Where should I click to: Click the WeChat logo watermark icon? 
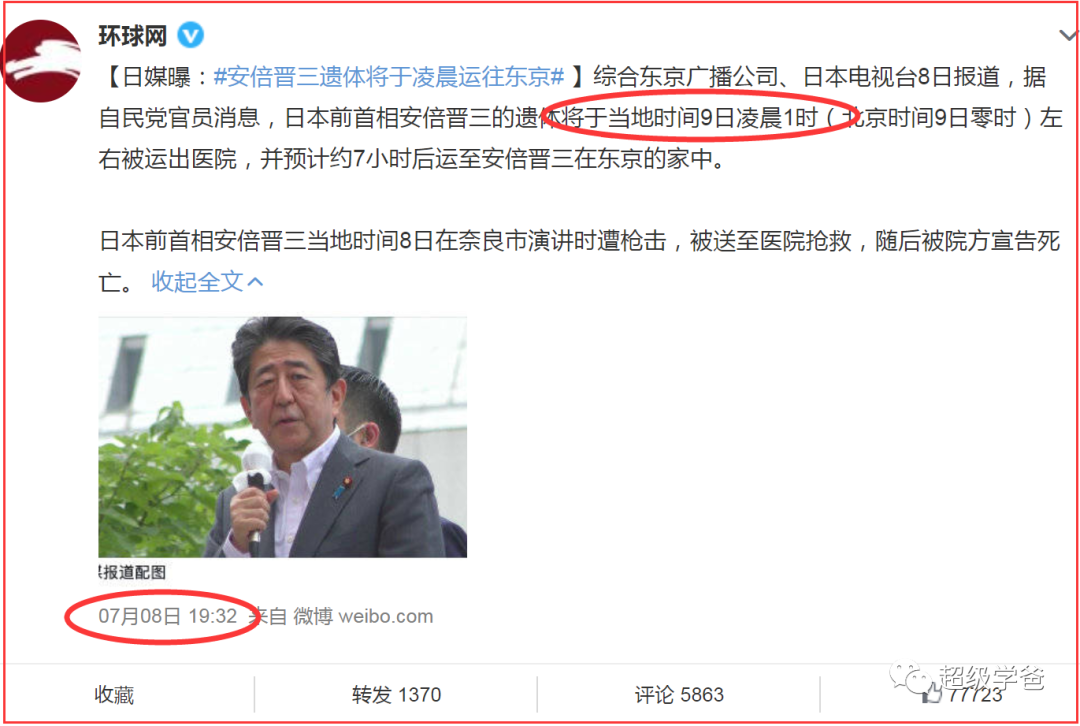click(x=911, y=678)
